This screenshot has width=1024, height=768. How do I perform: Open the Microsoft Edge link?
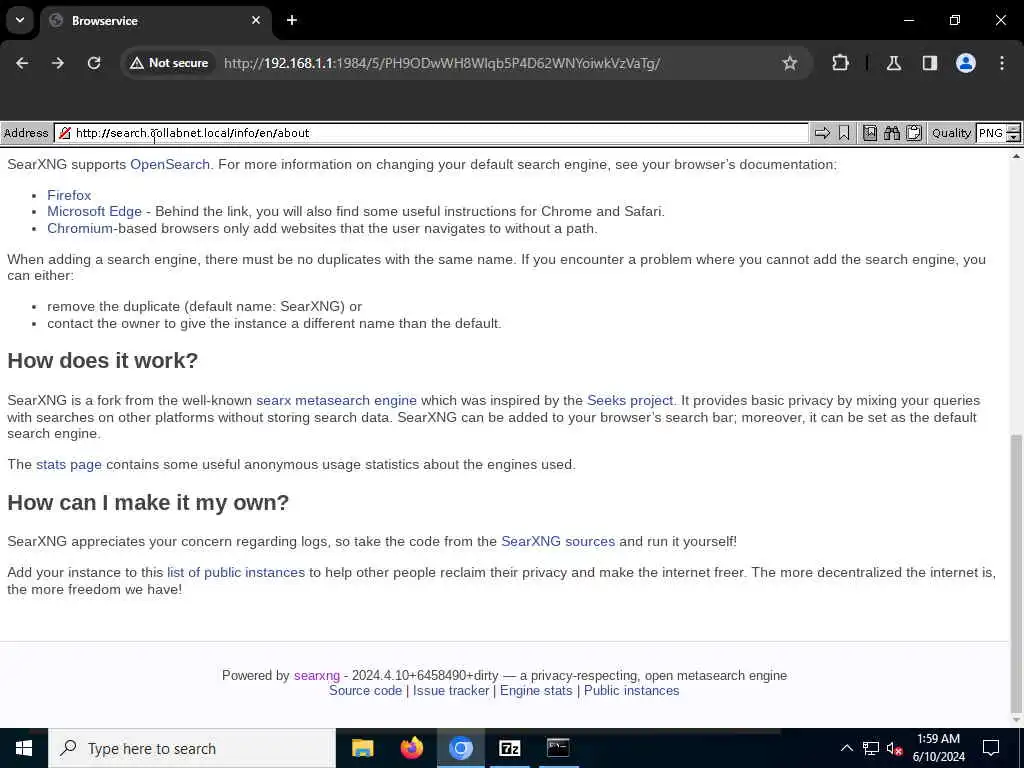coord(94,212)
